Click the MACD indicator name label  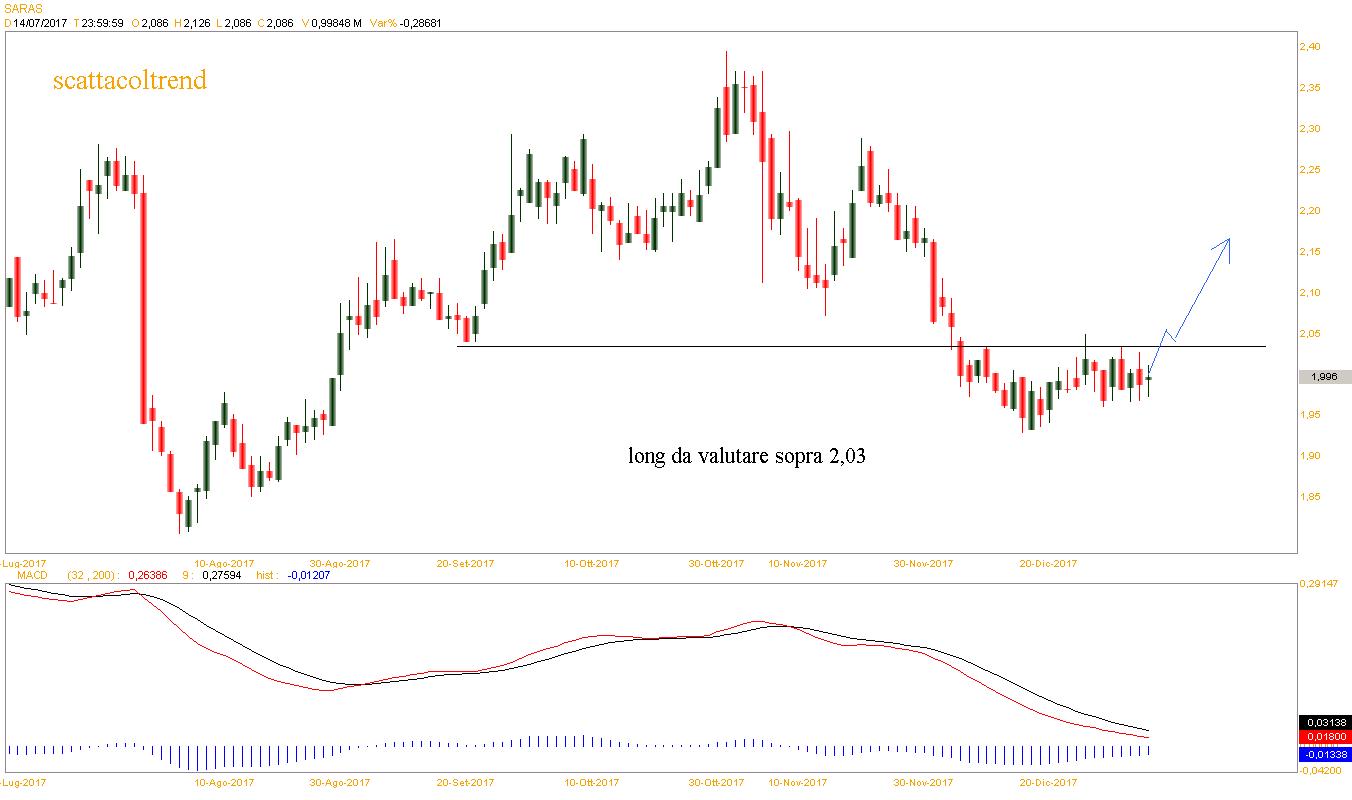pos(34,576)
